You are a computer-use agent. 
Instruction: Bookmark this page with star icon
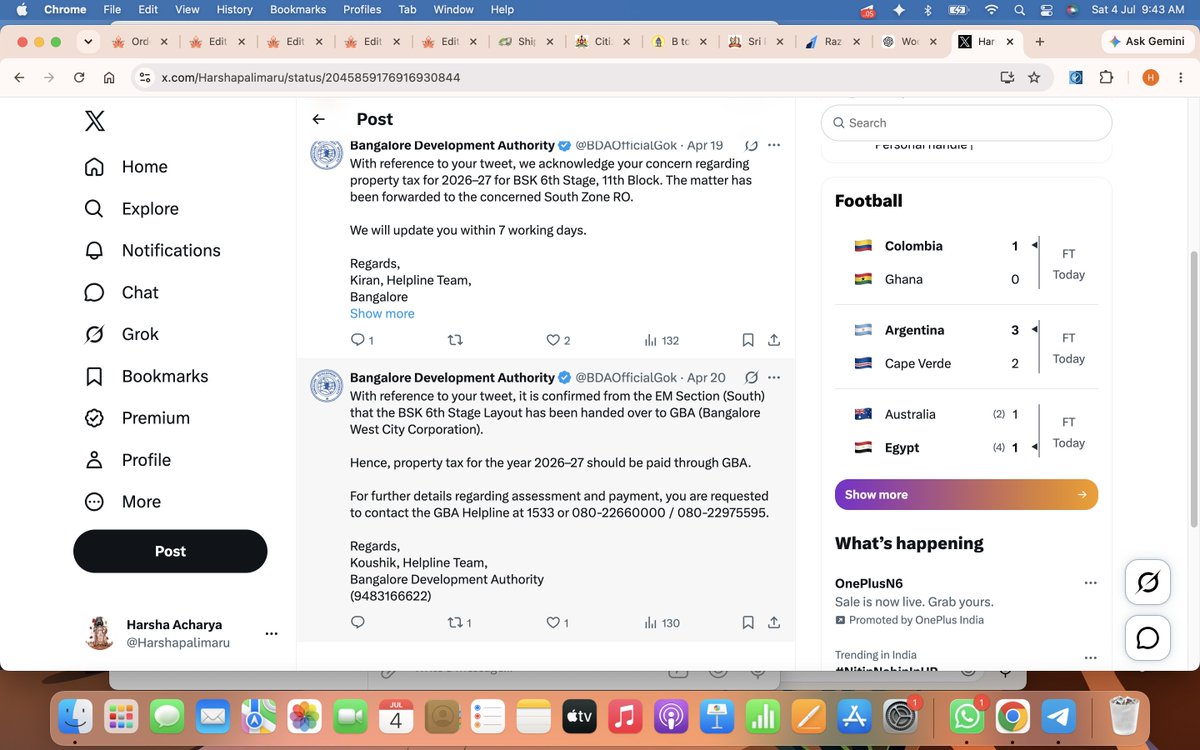(1034, 77)
